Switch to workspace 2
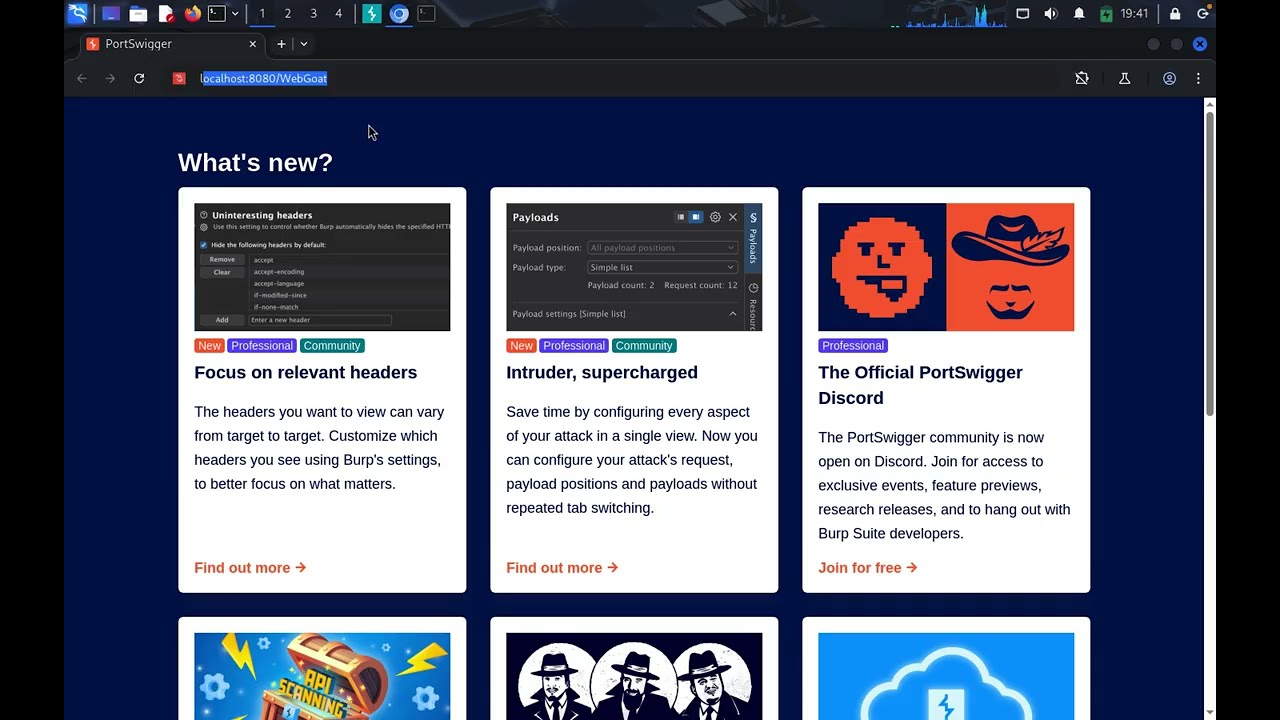Screen dimensions: 1280x720 (288, 14)
